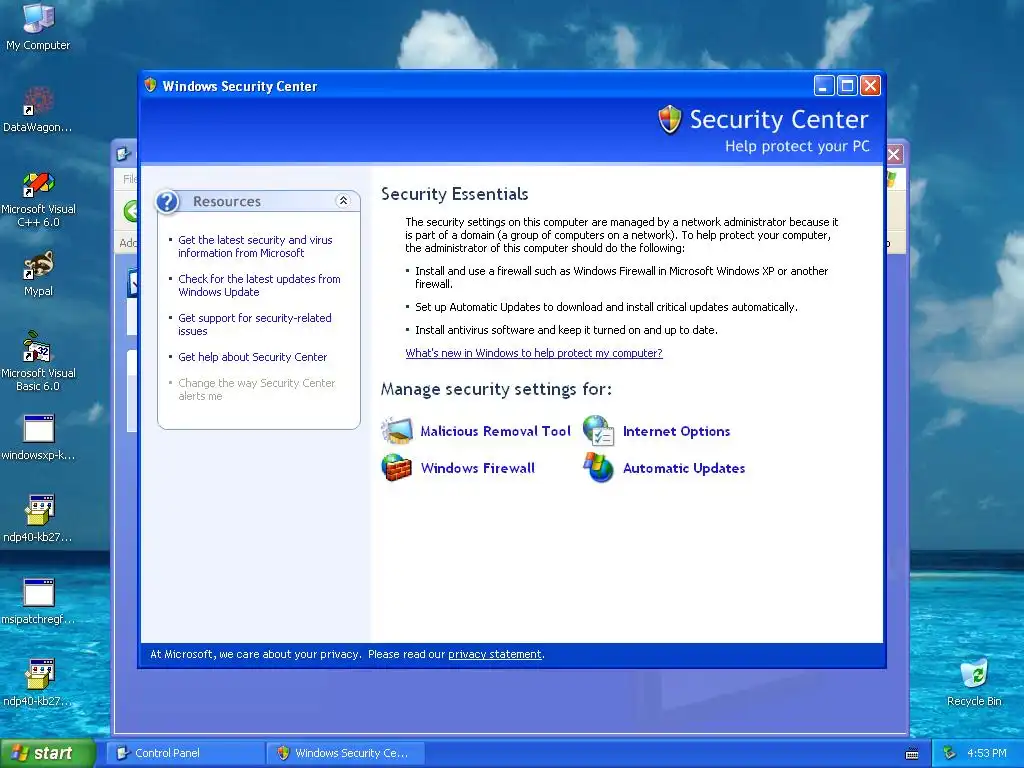The height and width of the screenshot is (768, 1024).
Task: Check for latest updates from Windows Update
Action: tap(259, 285)
